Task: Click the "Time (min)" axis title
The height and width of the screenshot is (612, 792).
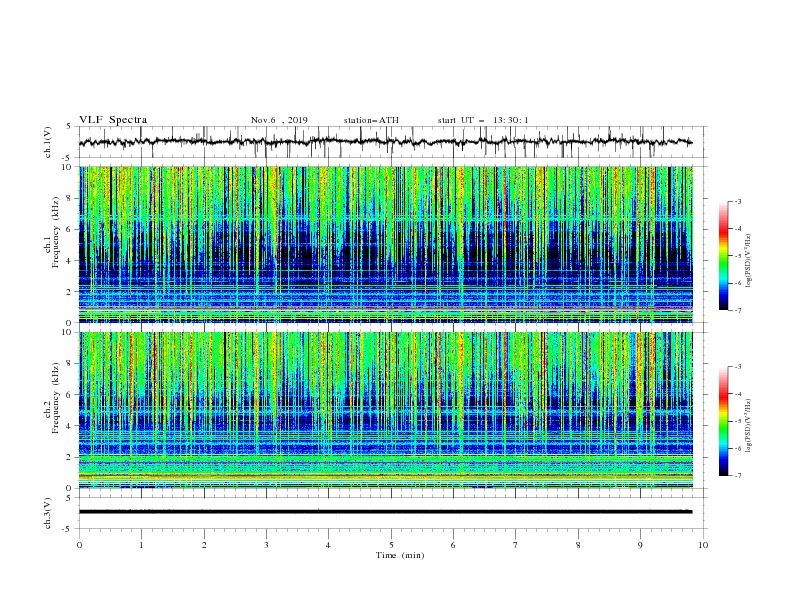Action: [x=400, y=555]
